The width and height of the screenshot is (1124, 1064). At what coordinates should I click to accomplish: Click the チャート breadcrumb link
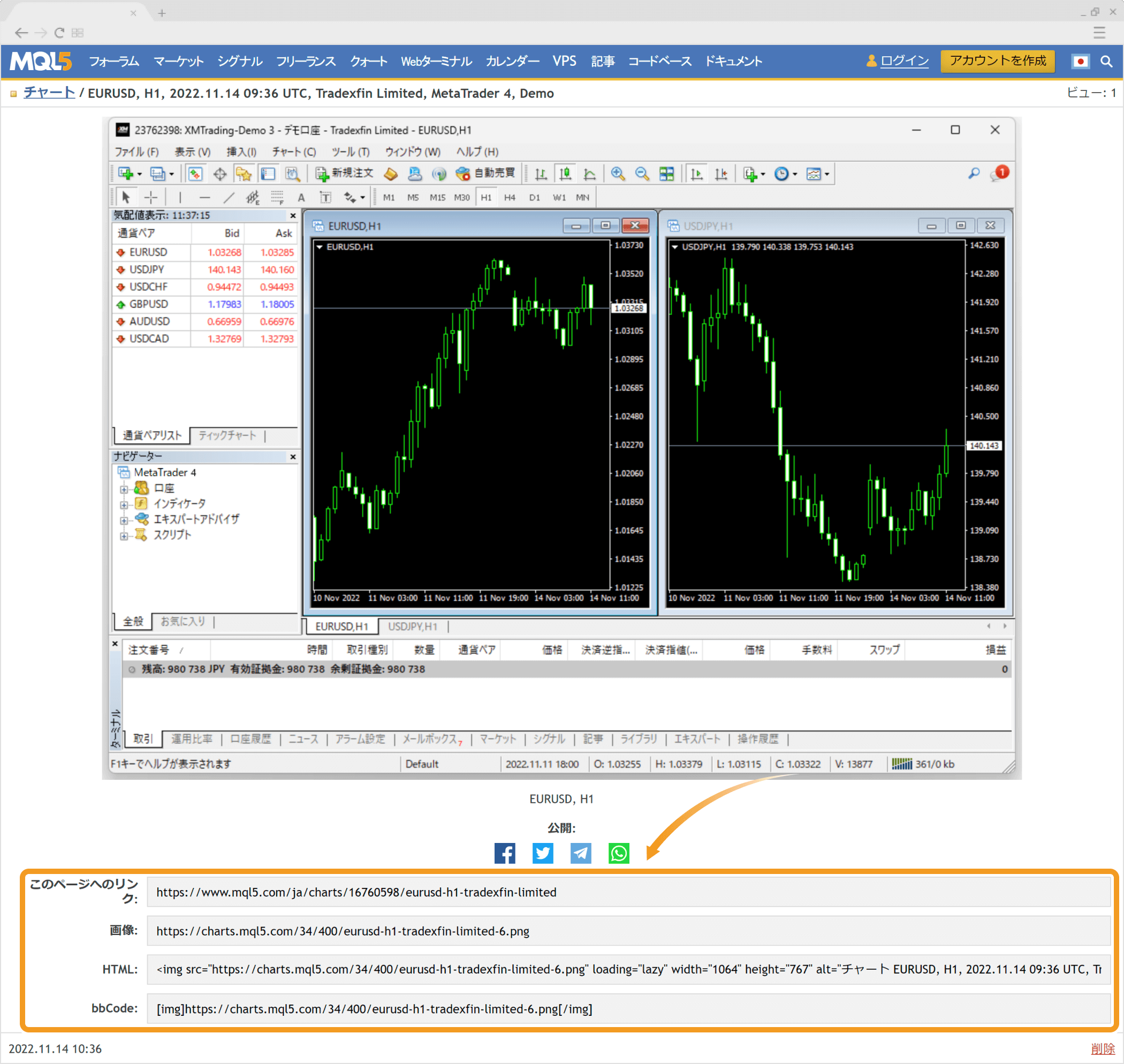(x=49, y=93)
